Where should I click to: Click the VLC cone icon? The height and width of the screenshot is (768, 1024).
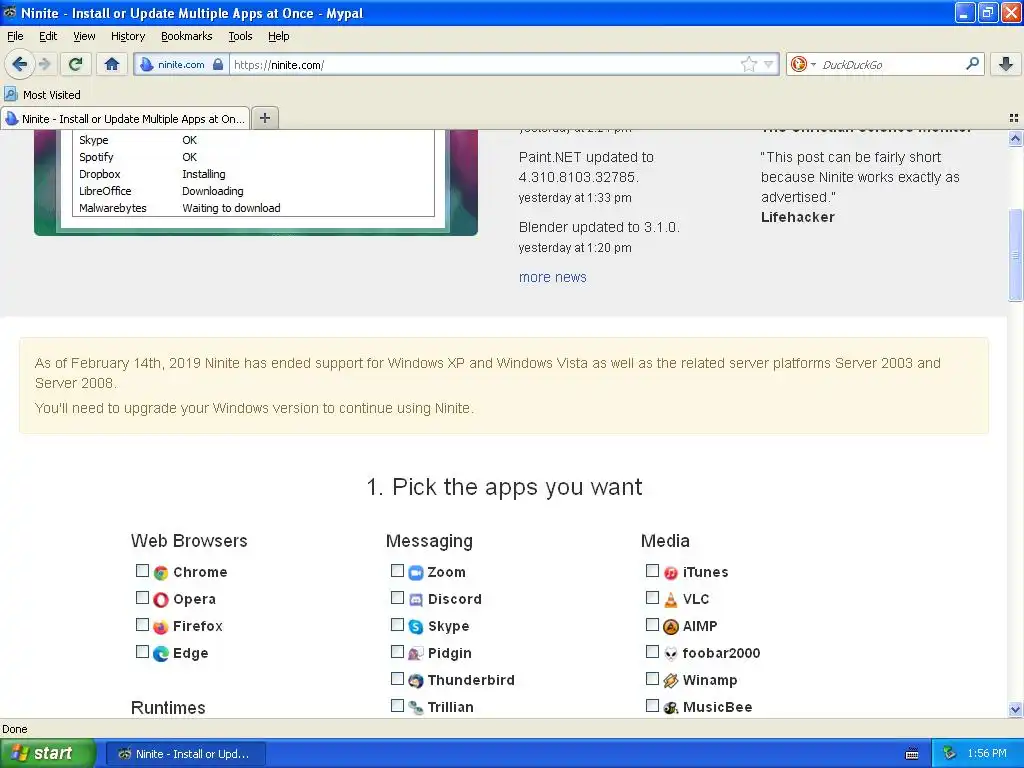click(x=671, y=600)
